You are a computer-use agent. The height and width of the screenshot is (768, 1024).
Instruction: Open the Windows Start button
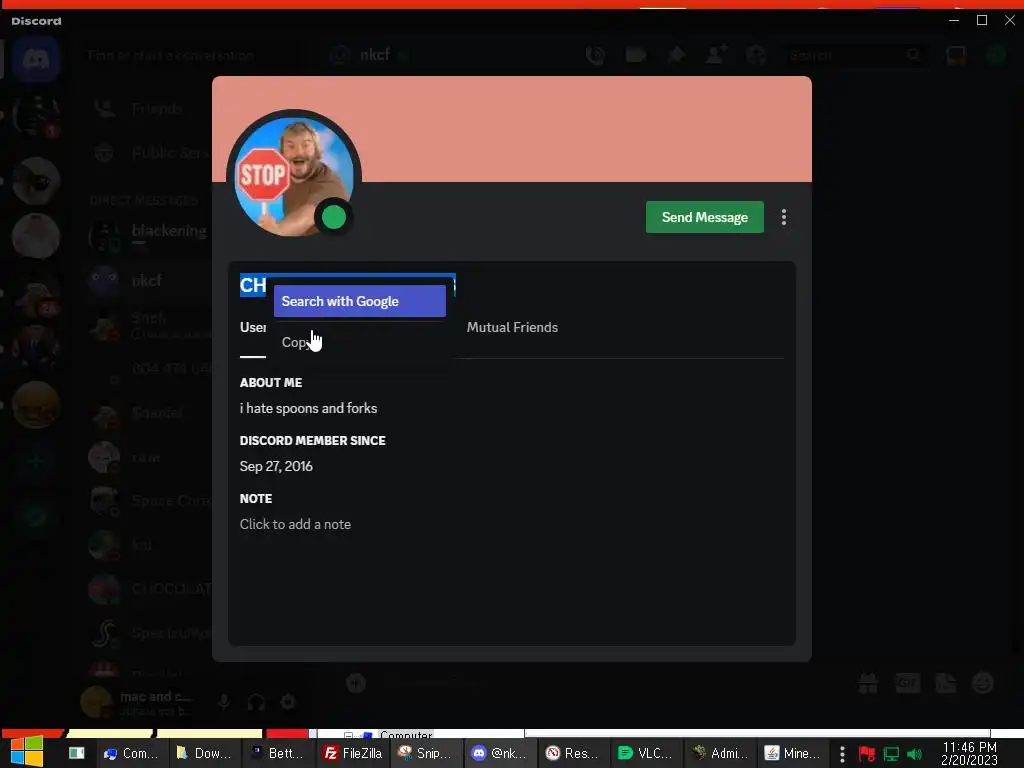(27, 752)
